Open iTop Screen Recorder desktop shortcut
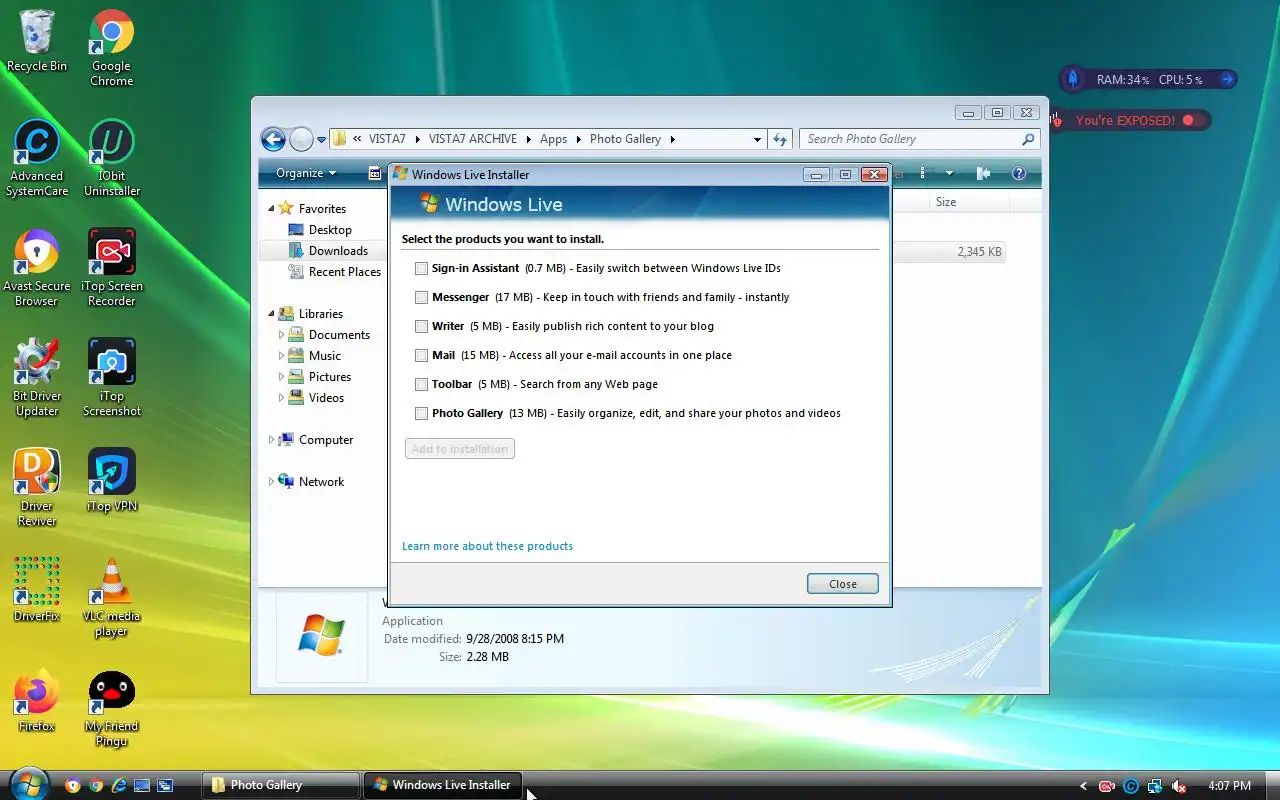Screen dimensions: 1280x800 [x=112, y=268]
